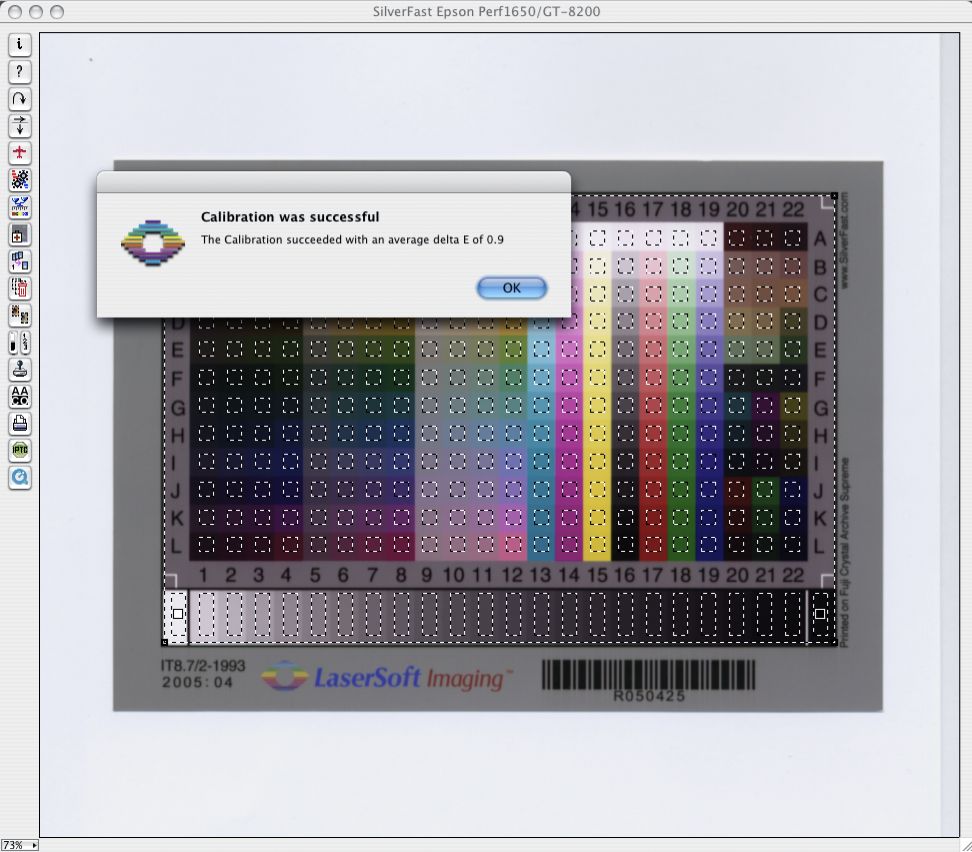This screenshot has height=852, width=972.
Task: Click the SilverFast Epson window title bar
Action: tap(485, 12)
